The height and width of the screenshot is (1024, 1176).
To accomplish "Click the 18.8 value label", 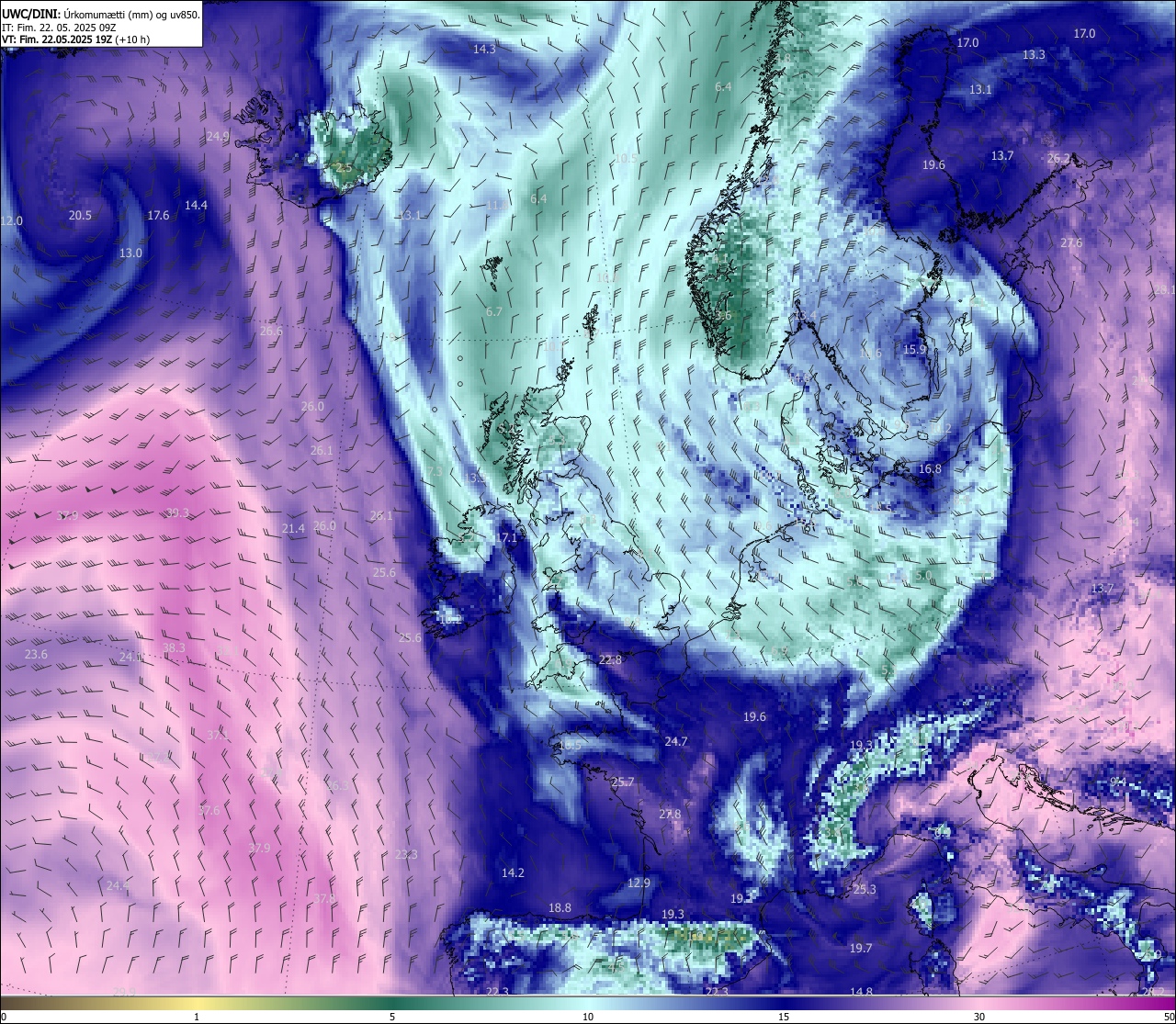I will coord(560,908).
